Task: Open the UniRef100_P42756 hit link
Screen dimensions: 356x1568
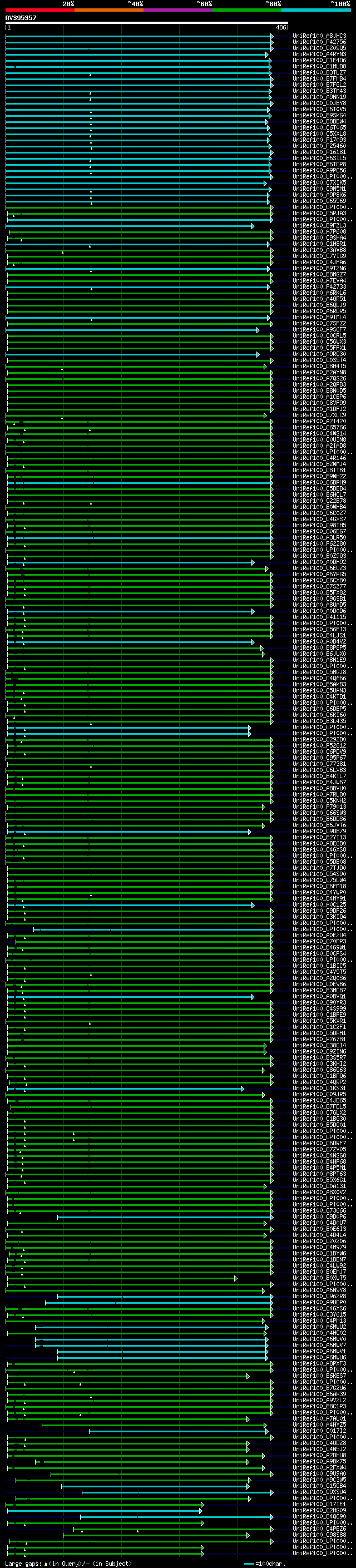Action: pyautogui.click(x=319, y=42)
